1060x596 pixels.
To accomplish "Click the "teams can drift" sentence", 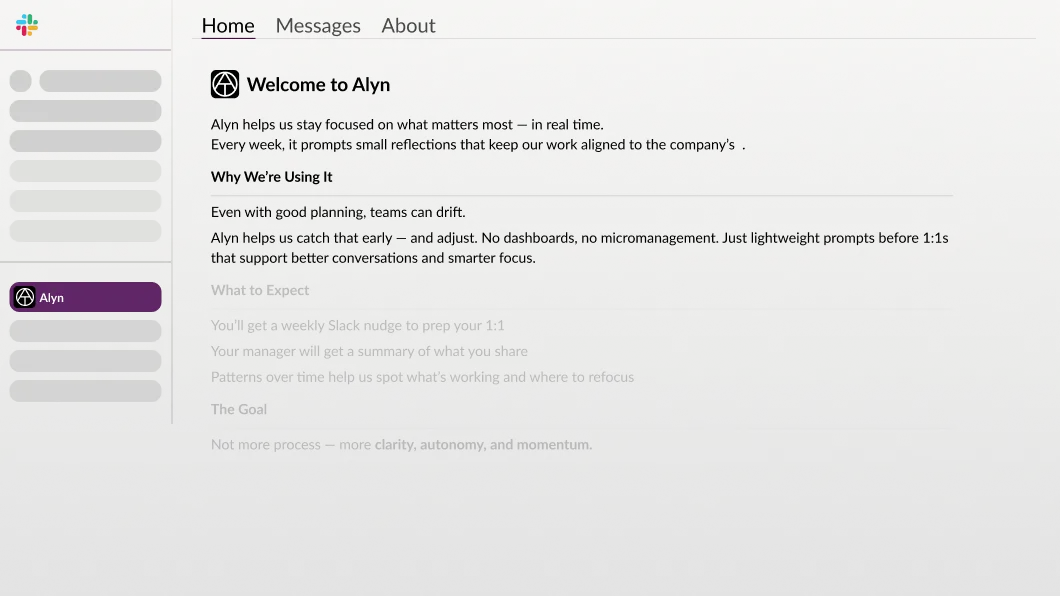I will coord(338,212).
